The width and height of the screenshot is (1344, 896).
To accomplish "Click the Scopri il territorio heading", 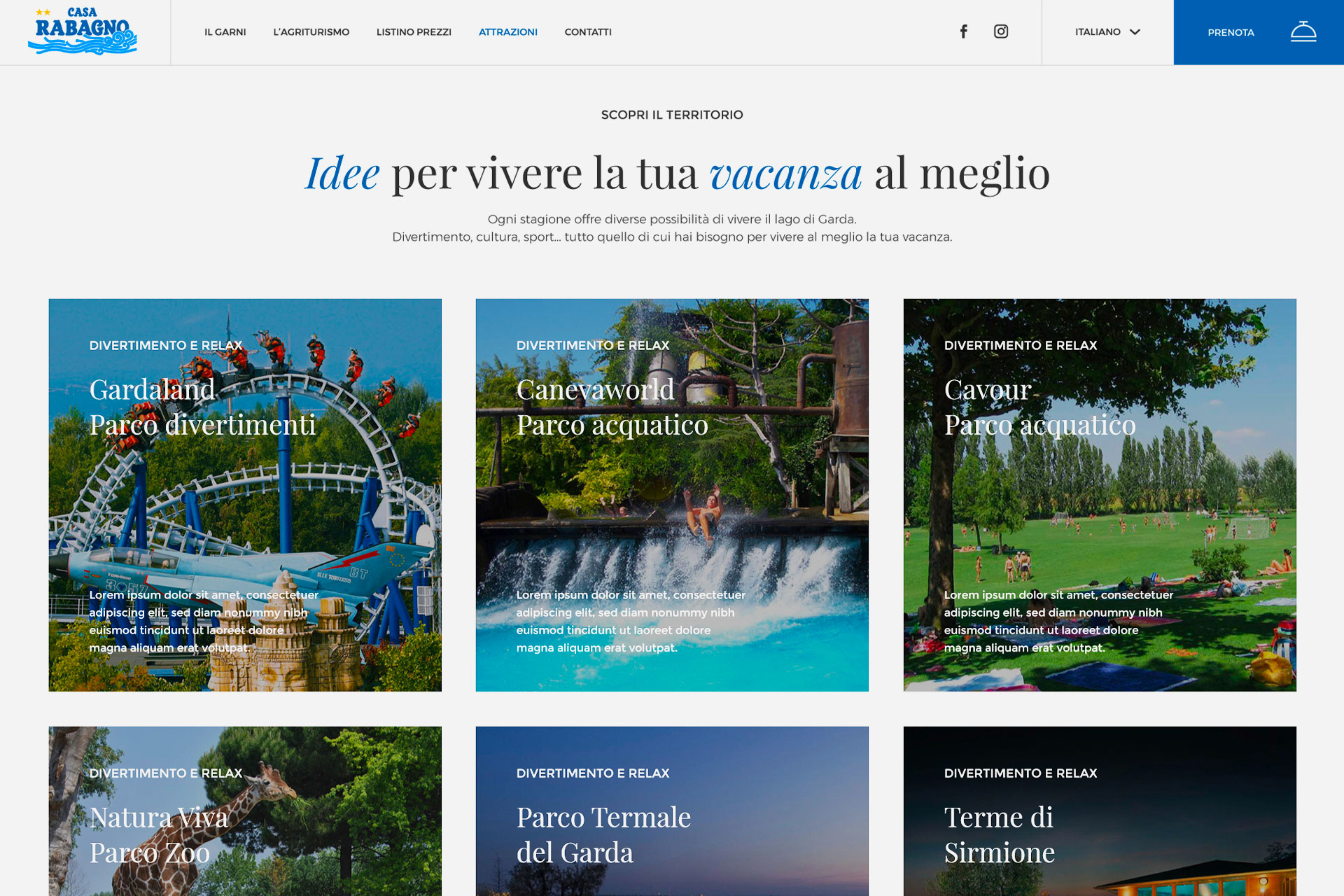I will pyautogui.click(x=672, y=115).
